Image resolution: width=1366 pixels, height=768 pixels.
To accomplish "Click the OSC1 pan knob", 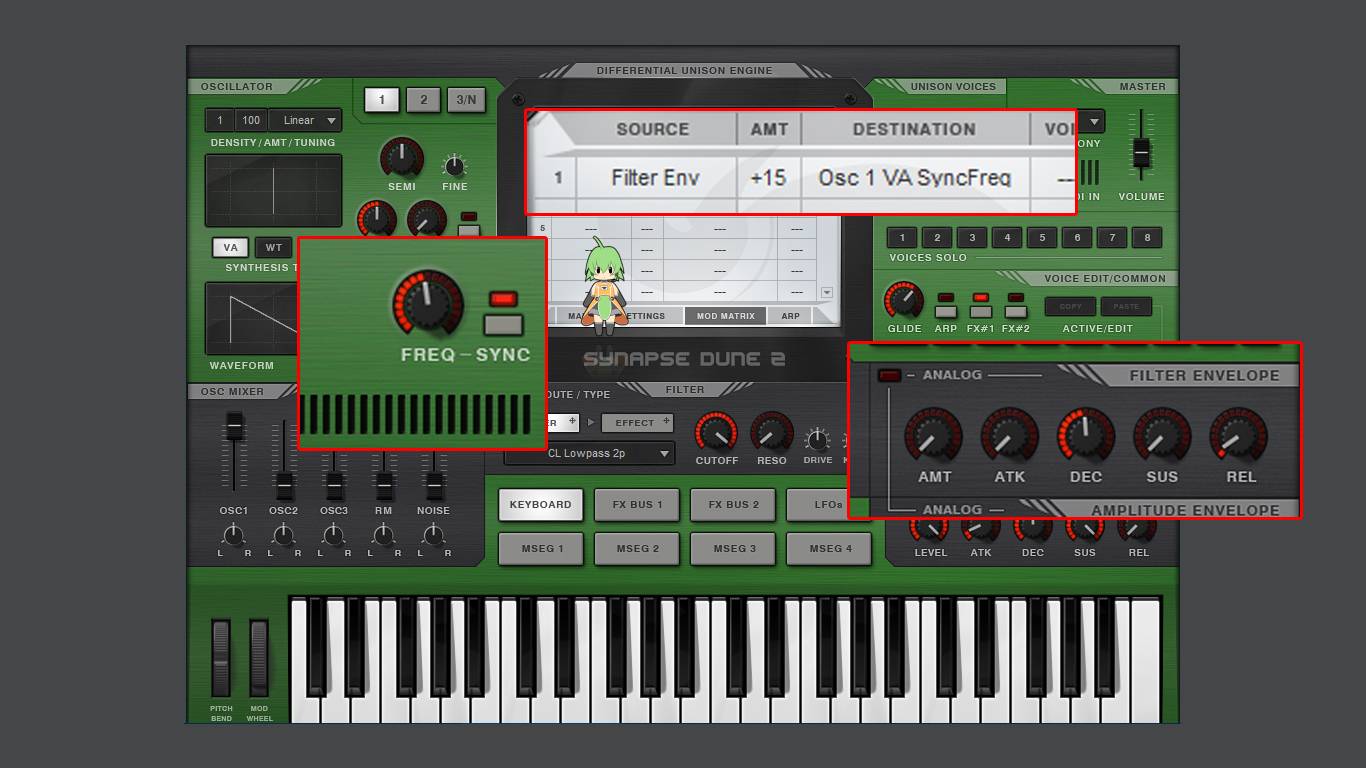I will click(x=234, y=536).
